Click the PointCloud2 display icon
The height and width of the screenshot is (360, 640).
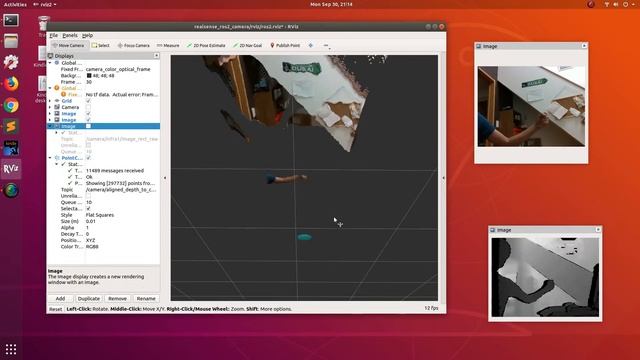(57, 158)
